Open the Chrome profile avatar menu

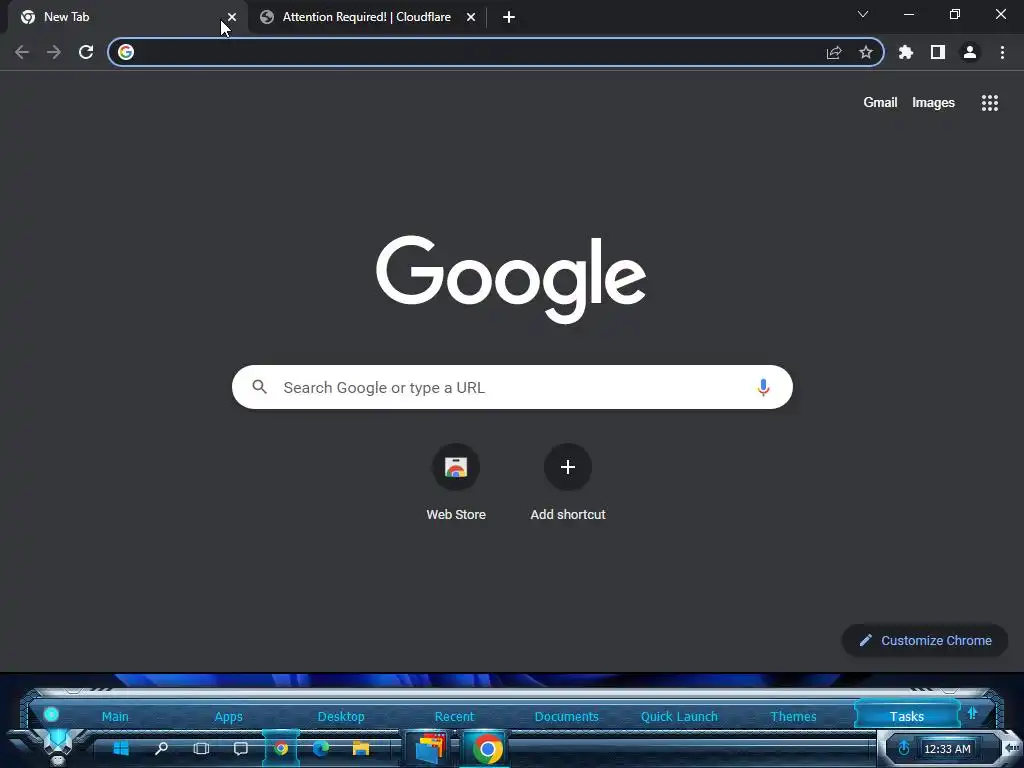(x=970, y=52)
